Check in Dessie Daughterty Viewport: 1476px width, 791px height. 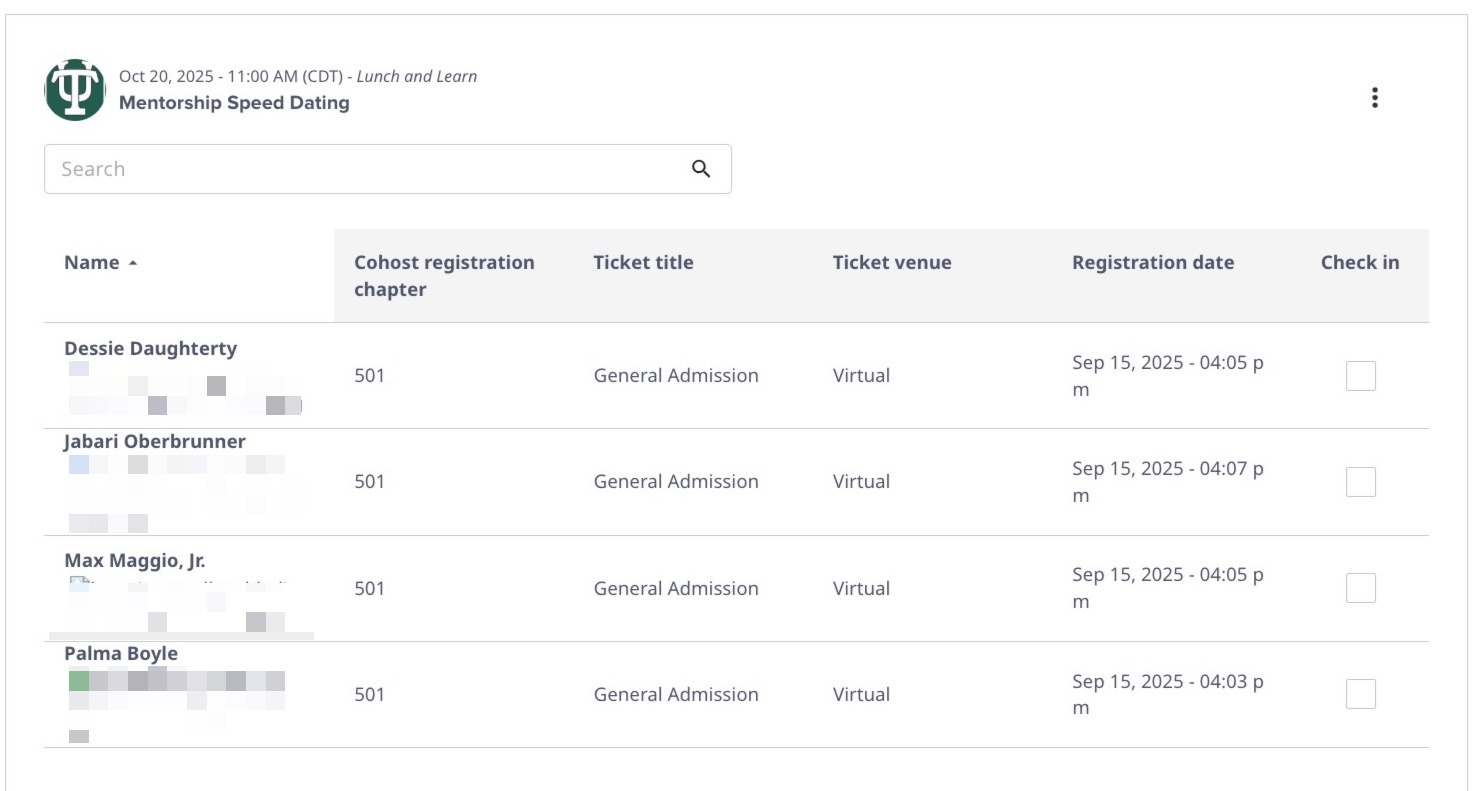[1360, 376]
